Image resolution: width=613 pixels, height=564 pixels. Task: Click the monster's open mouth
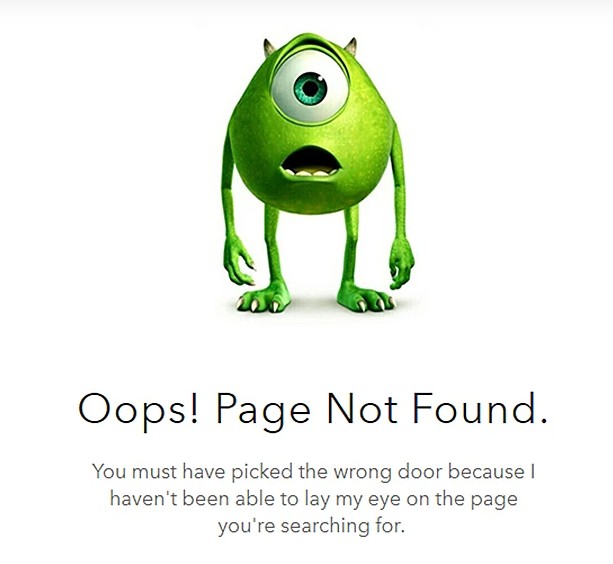tap(310, 162)
